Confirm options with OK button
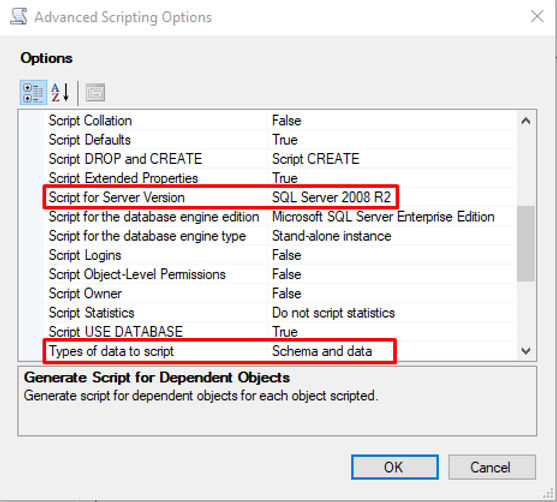Image resolution: width=557 pixels, height=502 pixels. 395,467
